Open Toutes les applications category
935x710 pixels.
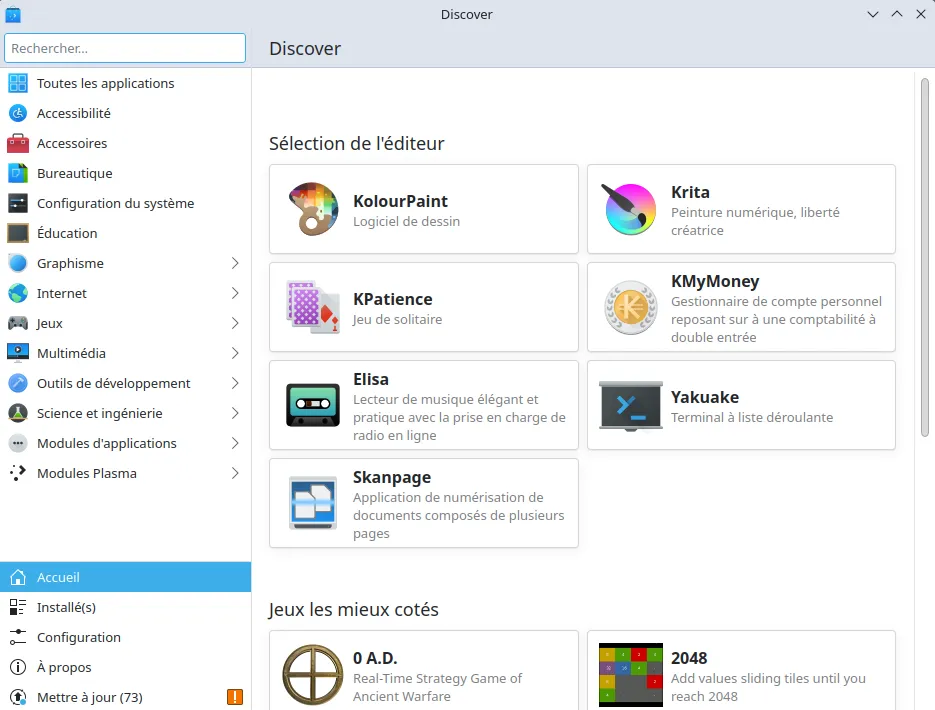(x=105, y=83)
